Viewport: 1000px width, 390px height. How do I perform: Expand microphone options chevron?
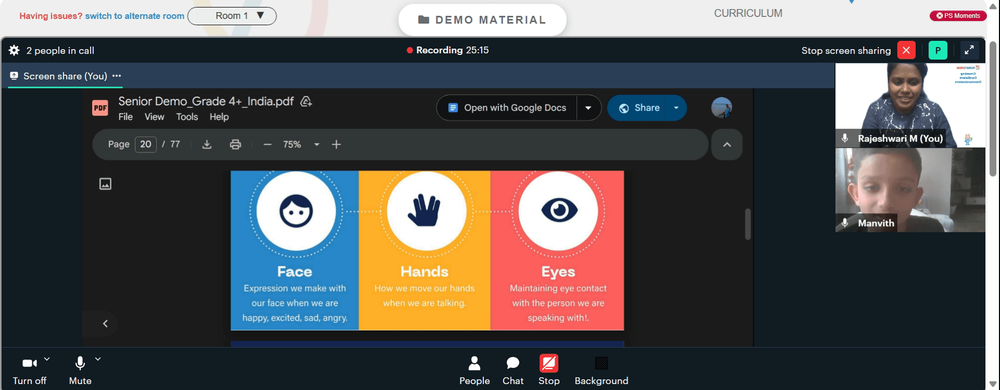[98, 359]
